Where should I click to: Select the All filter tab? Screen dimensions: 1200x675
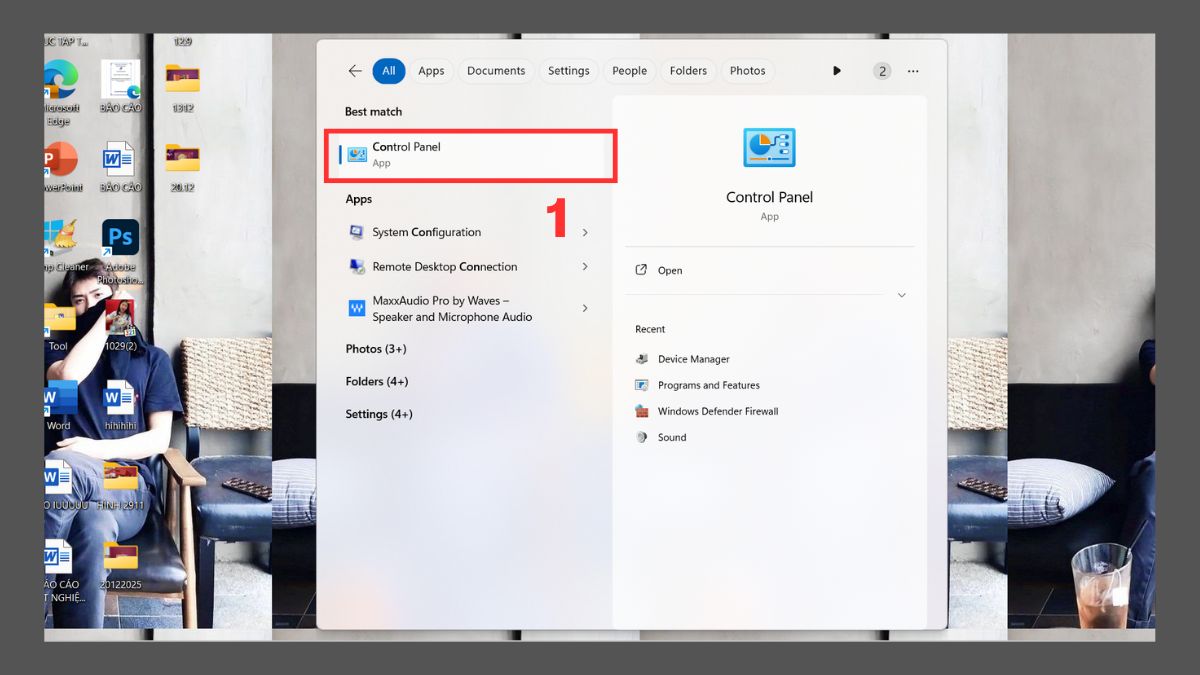point(389,71)
